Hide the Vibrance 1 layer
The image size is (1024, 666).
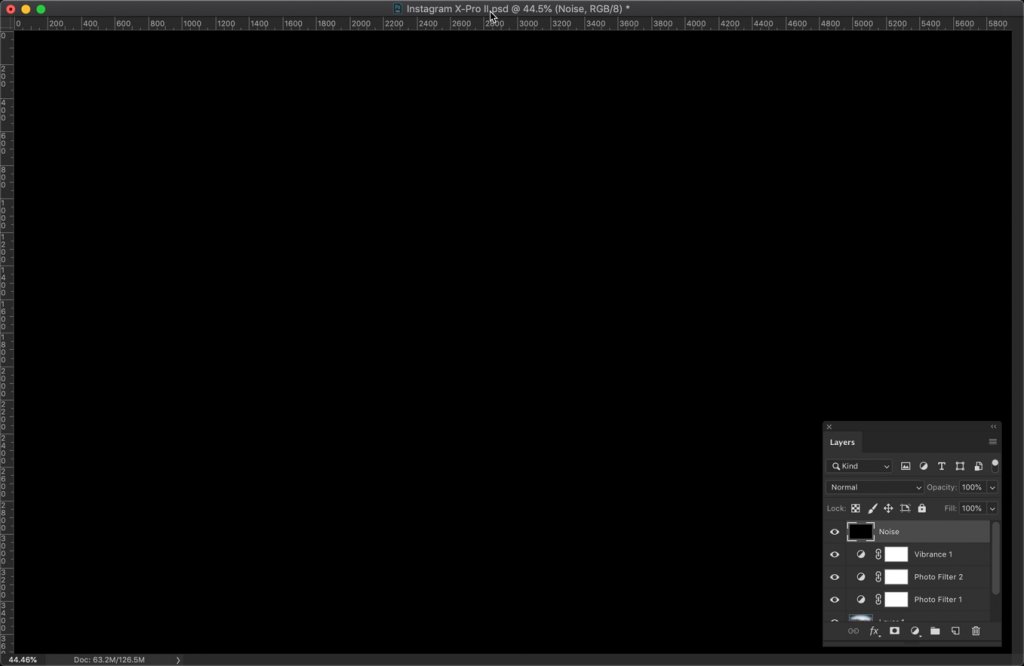(833, 554)
